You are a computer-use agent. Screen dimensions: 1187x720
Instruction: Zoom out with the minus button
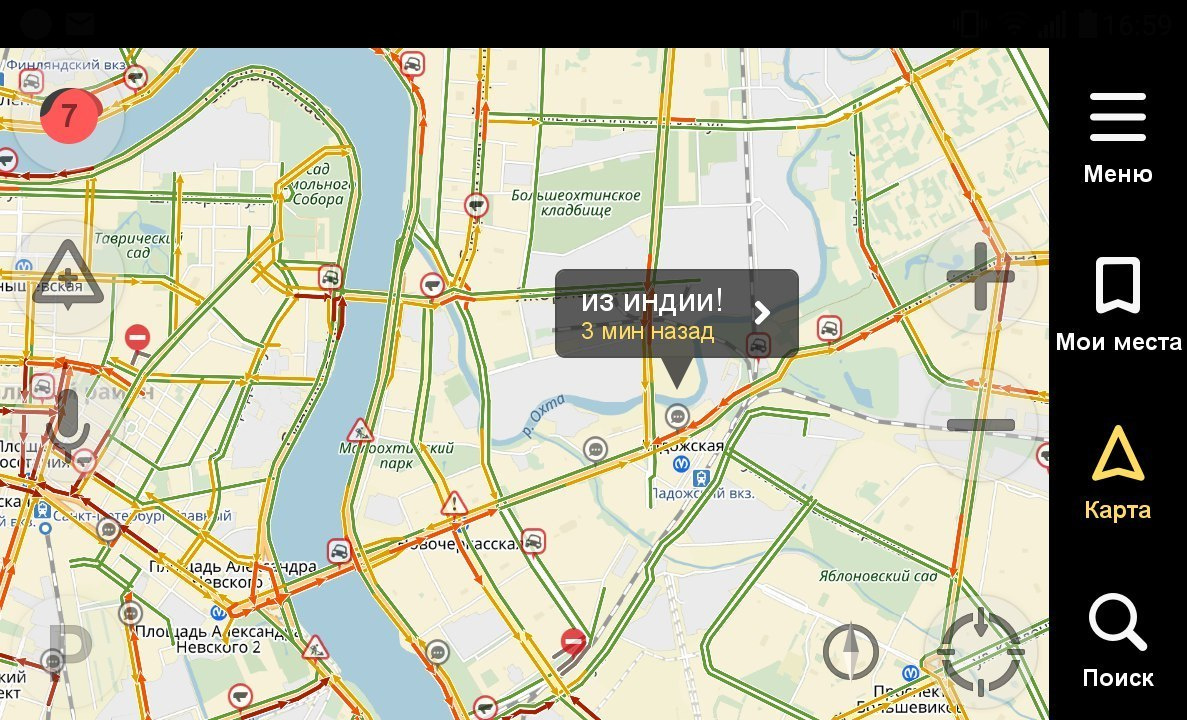(980, 425)
